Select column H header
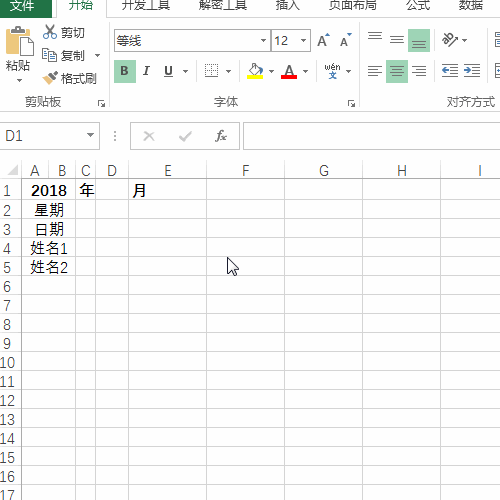 point(402,171)
